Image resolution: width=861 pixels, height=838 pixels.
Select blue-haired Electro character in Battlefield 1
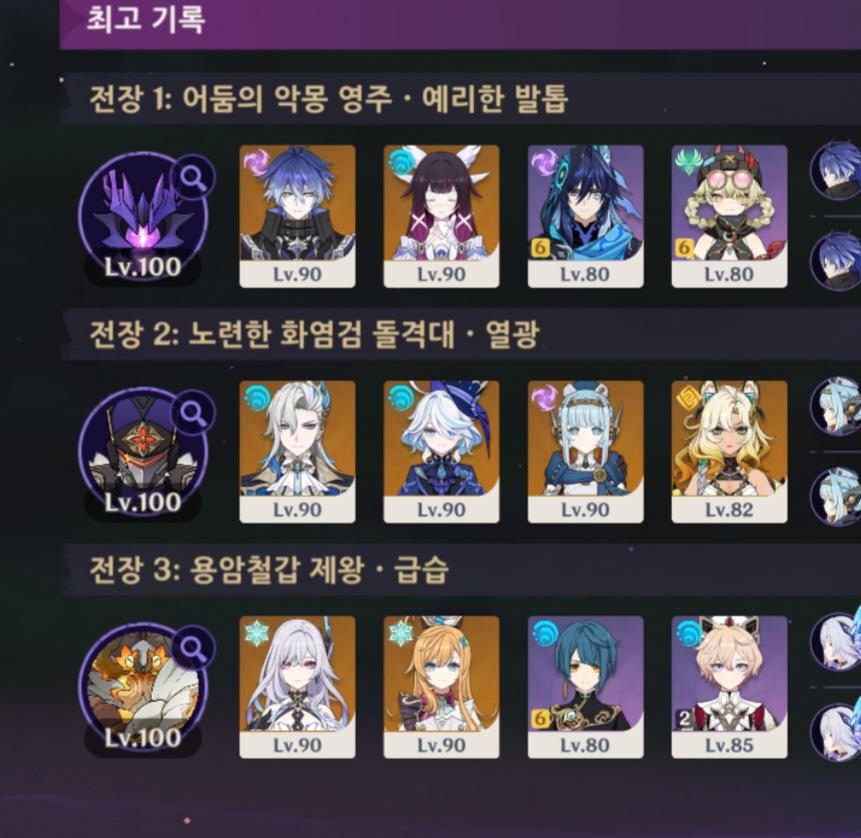click(298, 216)
